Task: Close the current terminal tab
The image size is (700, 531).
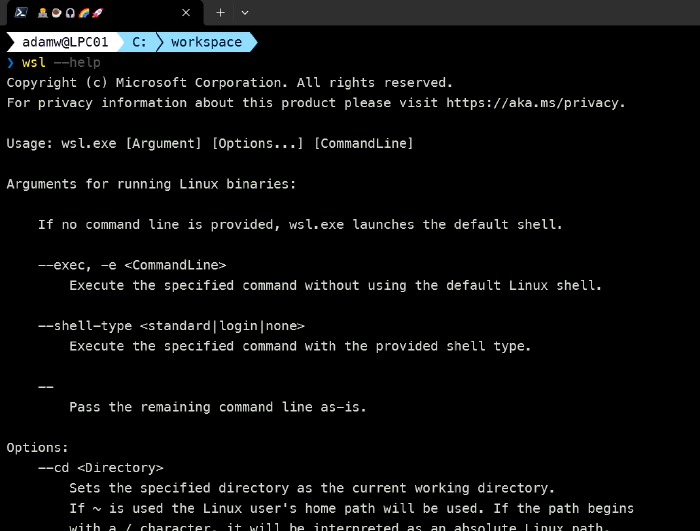Action: 187,13
